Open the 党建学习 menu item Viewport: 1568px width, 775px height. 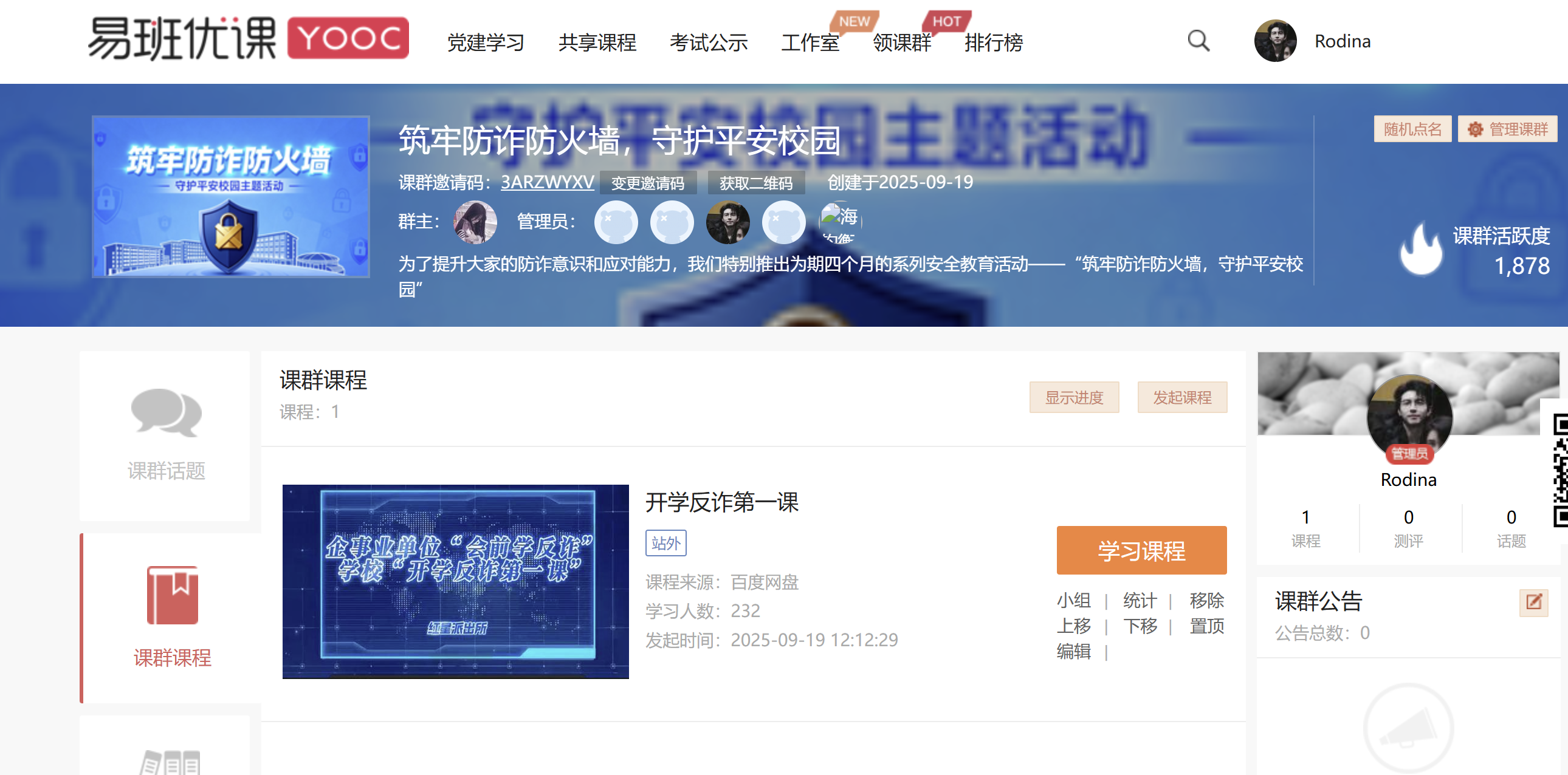pyautogui.click(x=486, y=43)
